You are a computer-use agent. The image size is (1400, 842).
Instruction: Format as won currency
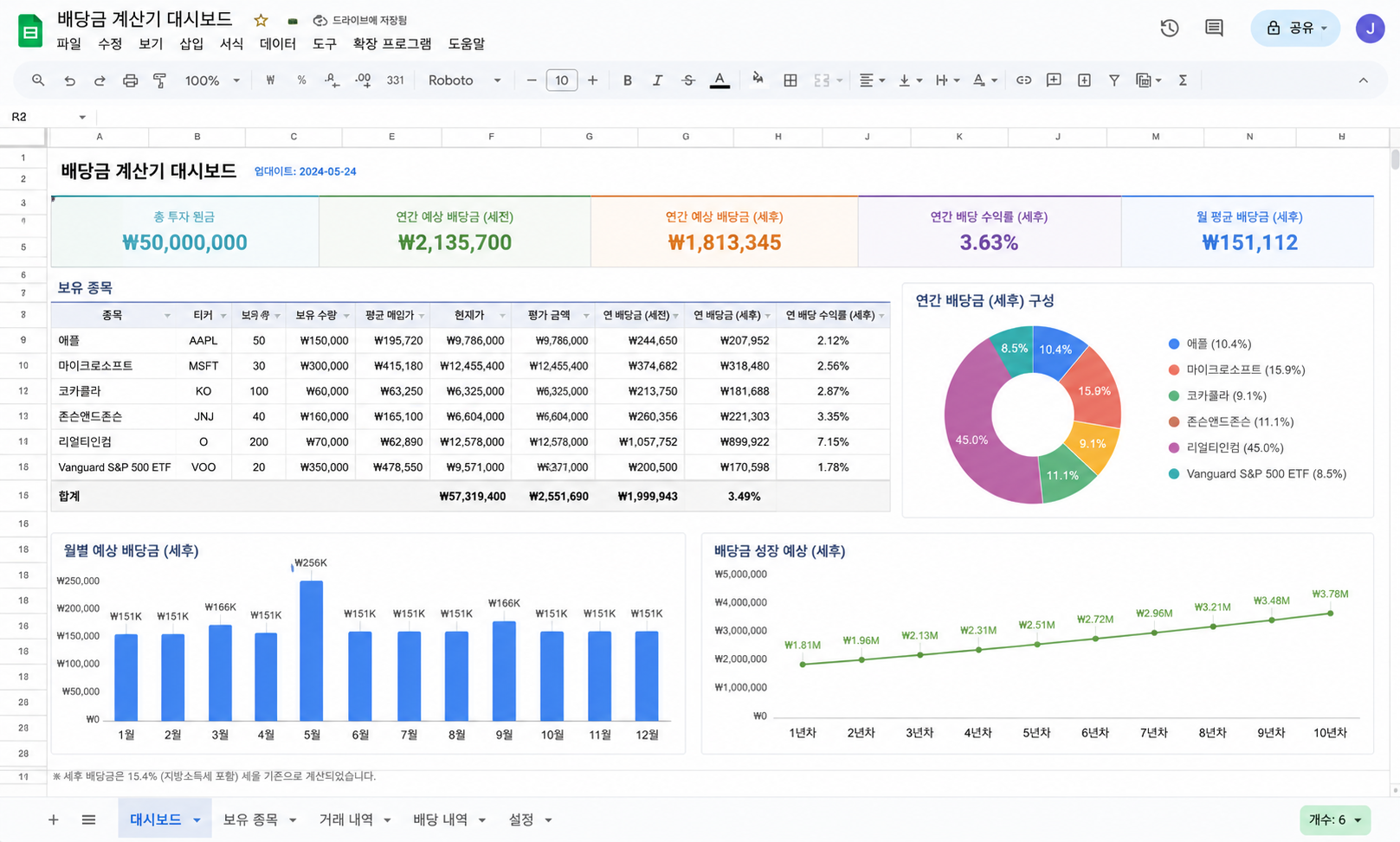(x=270, y=80)
